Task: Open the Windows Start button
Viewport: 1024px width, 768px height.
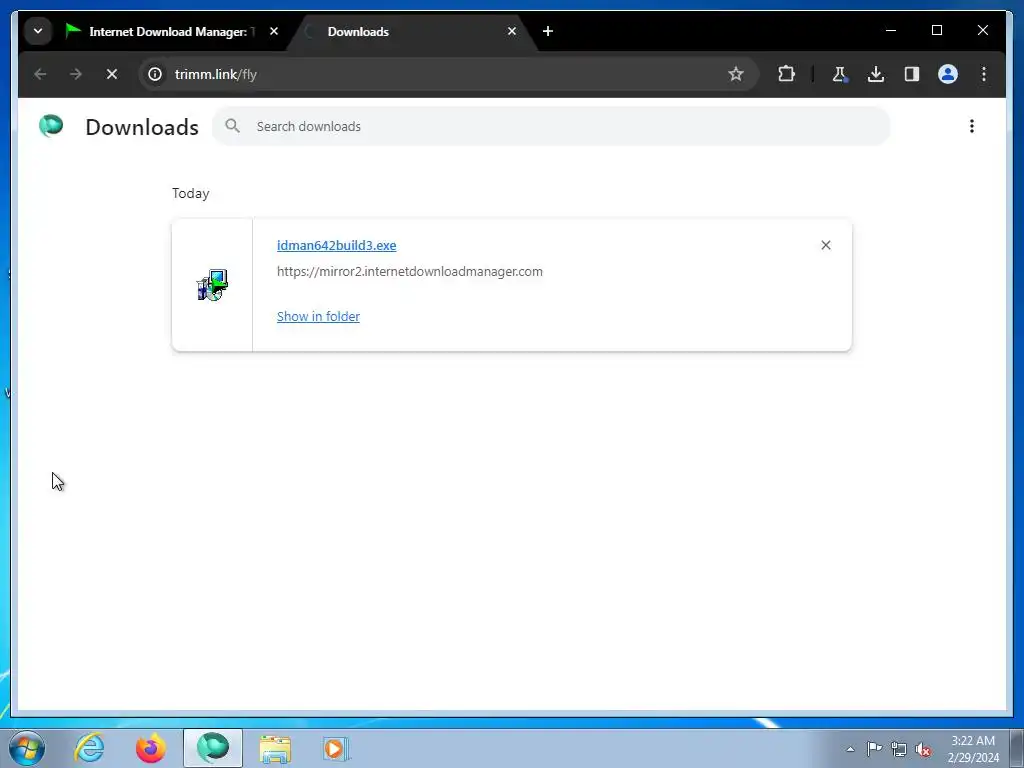Action: (x=27, y=748)
